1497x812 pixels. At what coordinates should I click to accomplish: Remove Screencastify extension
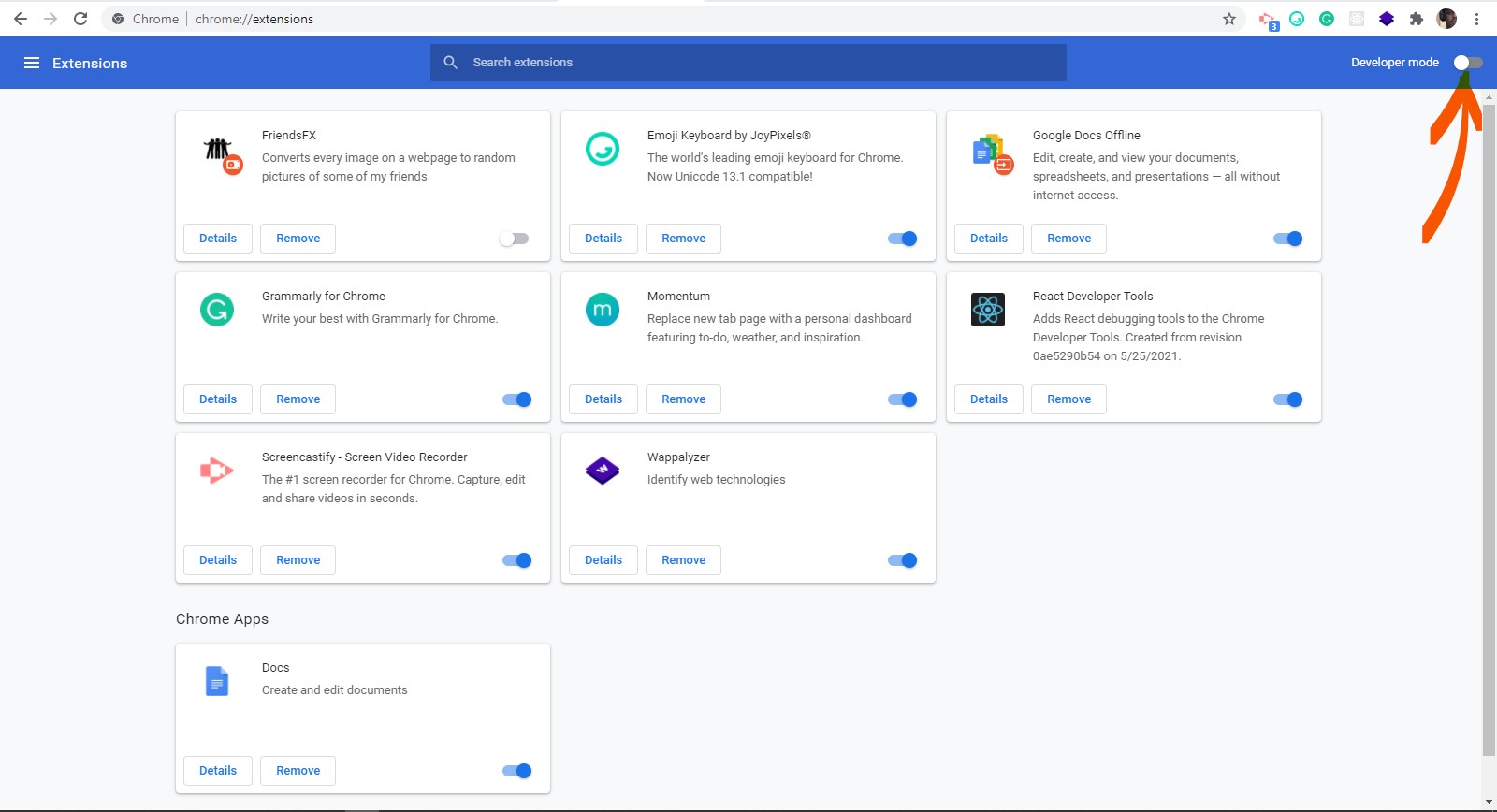(x=298, y=560)
